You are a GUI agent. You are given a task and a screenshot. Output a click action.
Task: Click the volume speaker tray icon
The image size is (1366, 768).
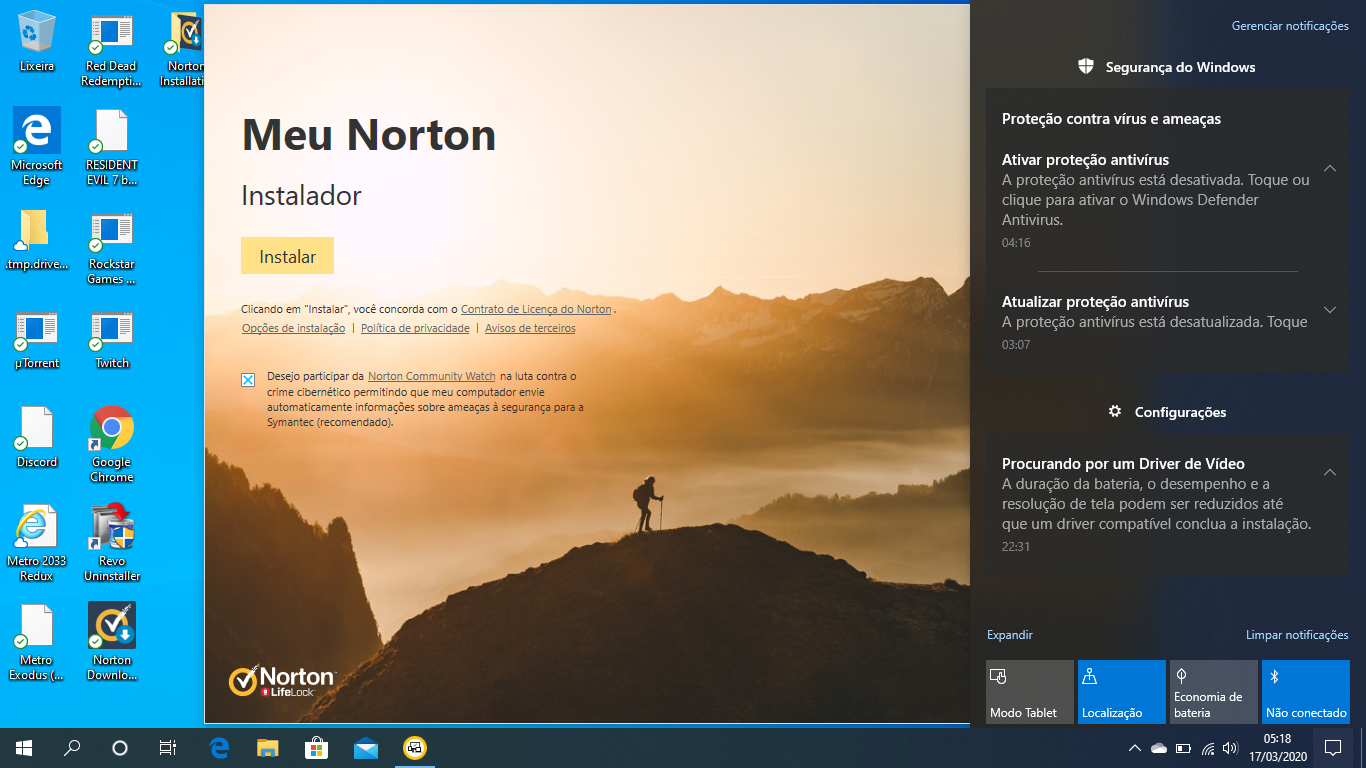point(1230,748)
